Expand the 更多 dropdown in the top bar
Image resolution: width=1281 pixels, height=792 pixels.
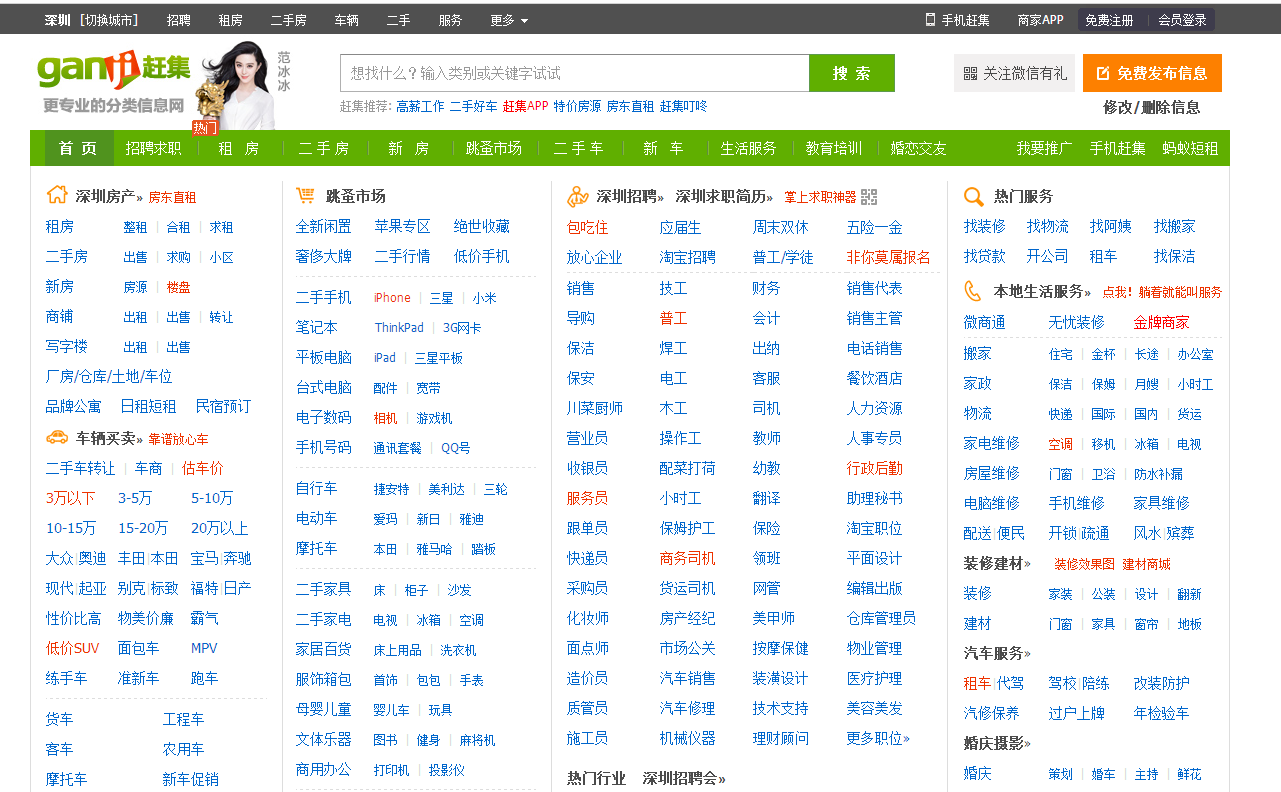pyautogui.click(x=509, y=20)
